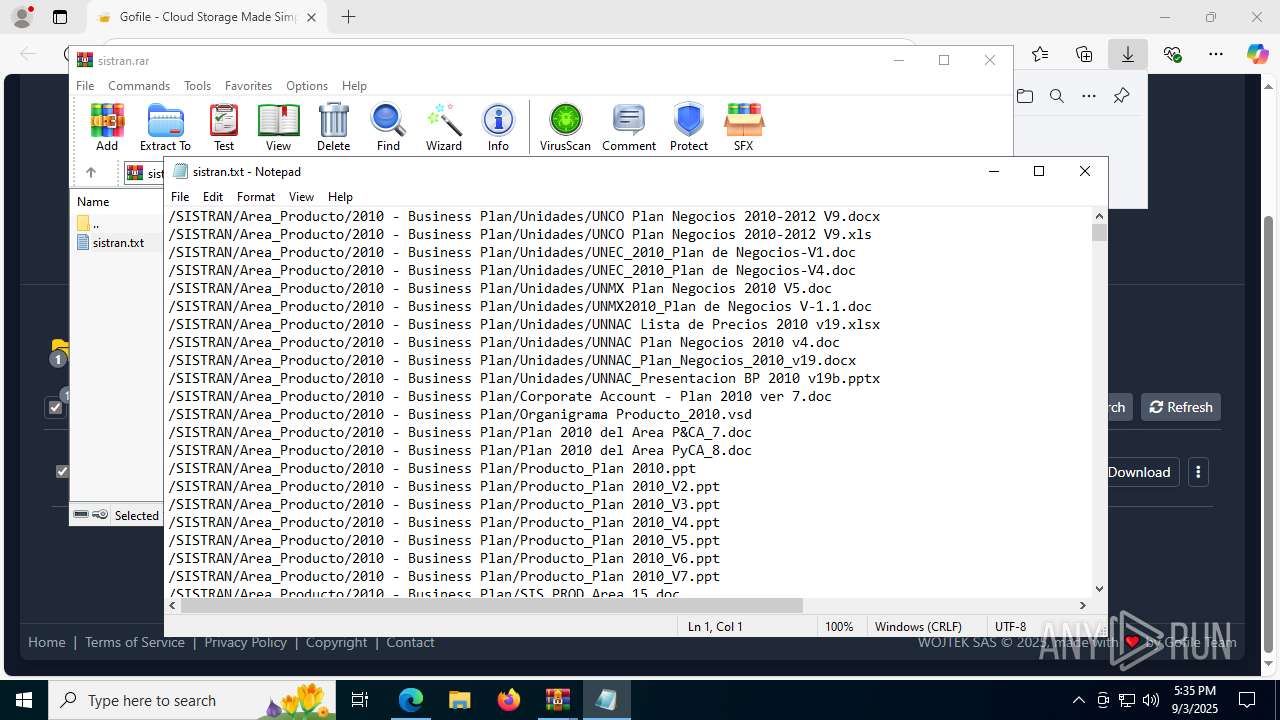The image size is (1280, 720).
Task: Close the Gofile browser tab
Action: coord(311,17)
